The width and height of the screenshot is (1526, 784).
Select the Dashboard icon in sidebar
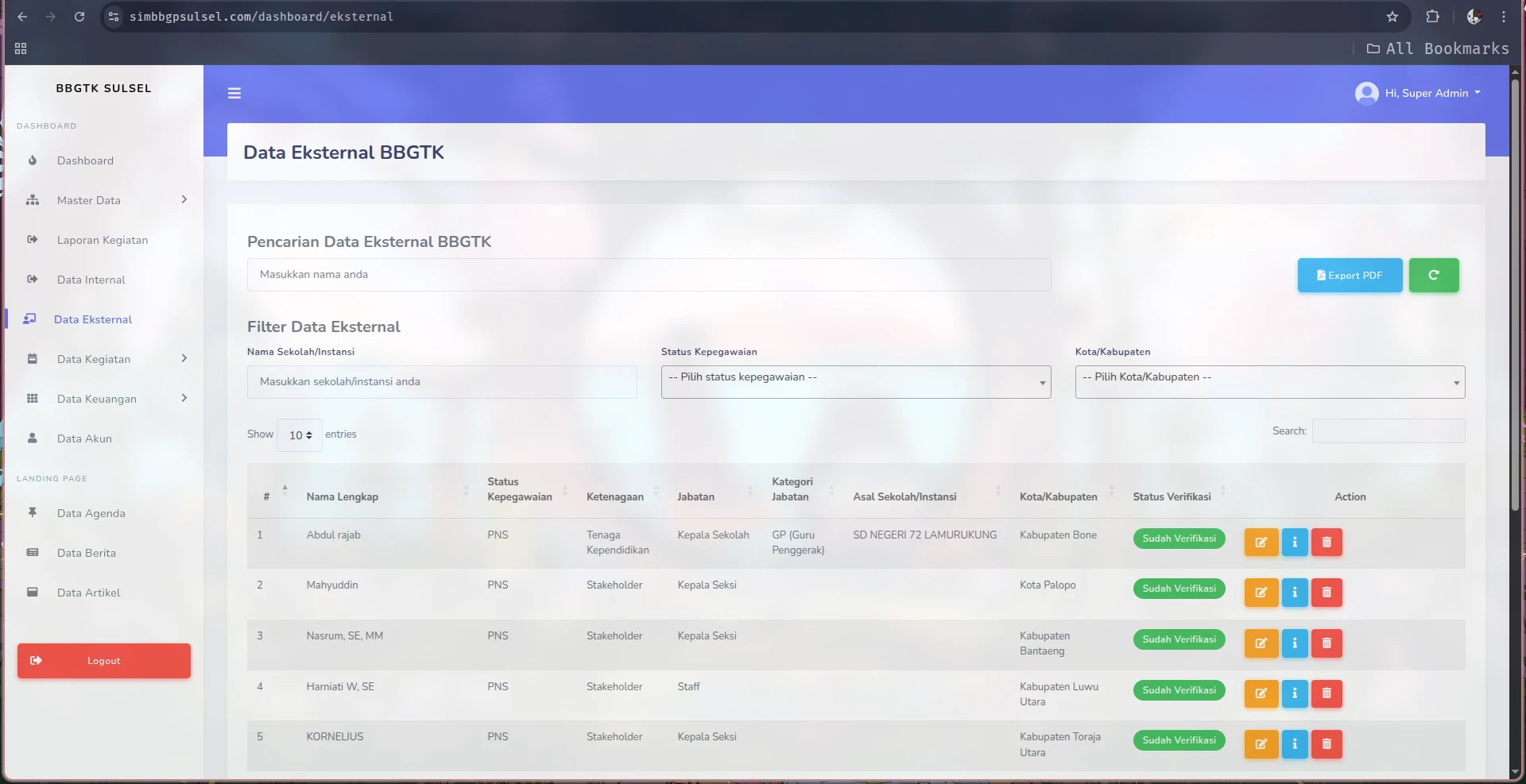tap(32, 160)
